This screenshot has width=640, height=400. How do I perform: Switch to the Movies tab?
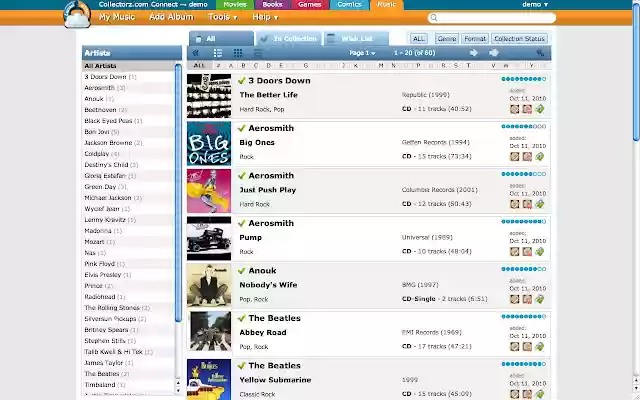coord(235,4)
